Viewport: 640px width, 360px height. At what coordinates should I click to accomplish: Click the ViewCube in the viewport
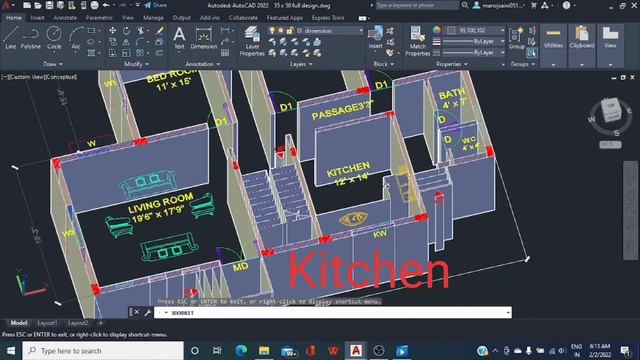tap(611, 110)
